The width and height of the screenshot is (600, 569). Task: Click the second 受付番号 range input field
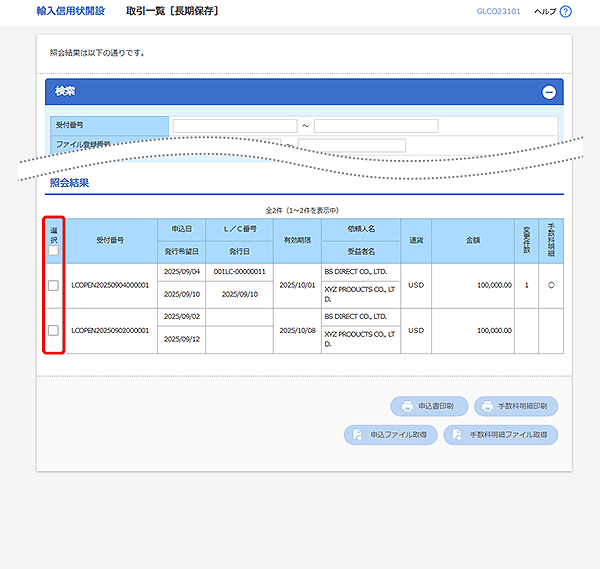pyautogui.click(x=376, y=126)
